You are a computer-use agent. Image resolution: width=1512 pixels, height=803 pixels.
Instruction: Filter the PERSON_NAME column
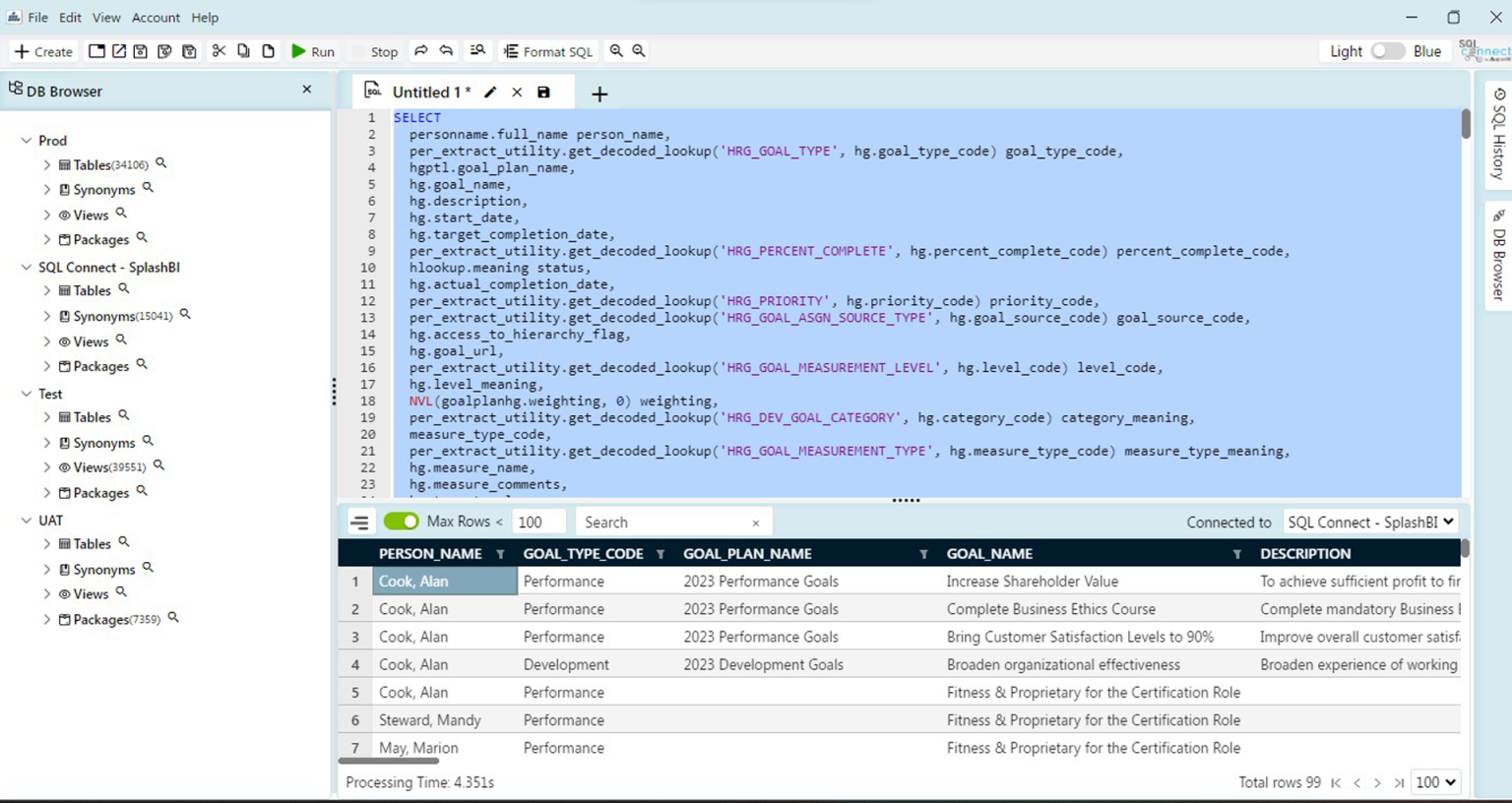[500, 554]
